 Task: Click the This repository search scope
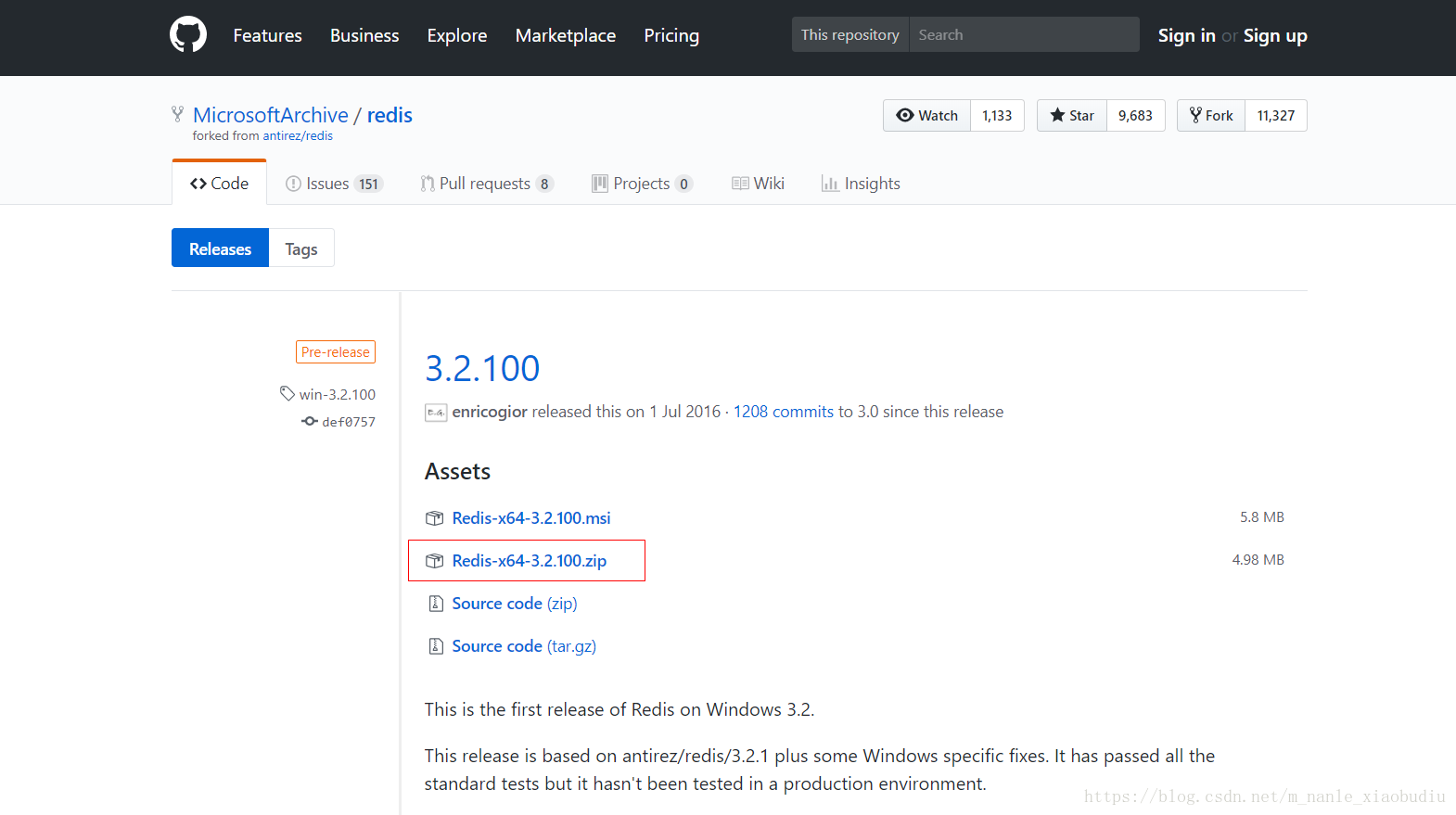tap(850, 34)
